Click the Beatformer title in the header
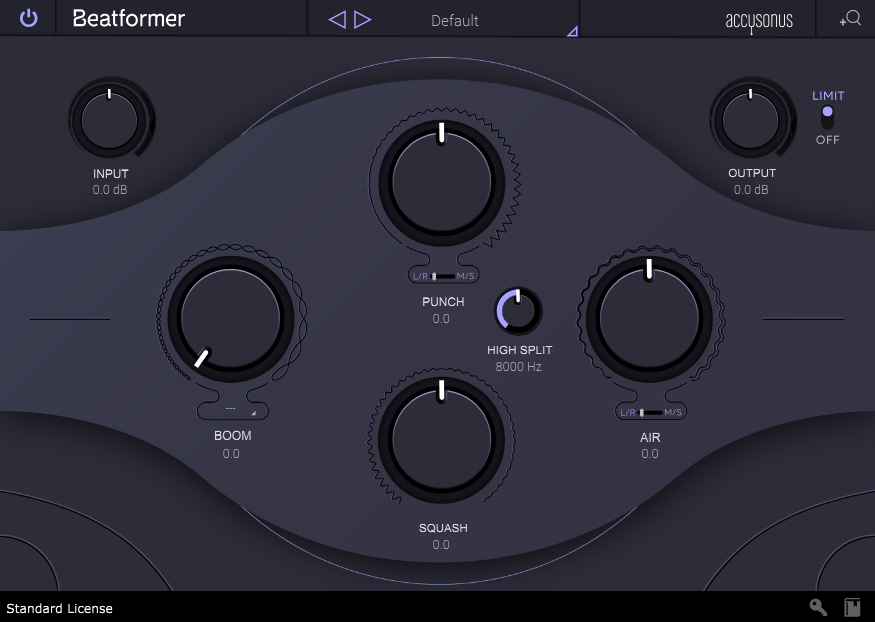The width and height of the screenshot is (875, 622). pos(127,18)
